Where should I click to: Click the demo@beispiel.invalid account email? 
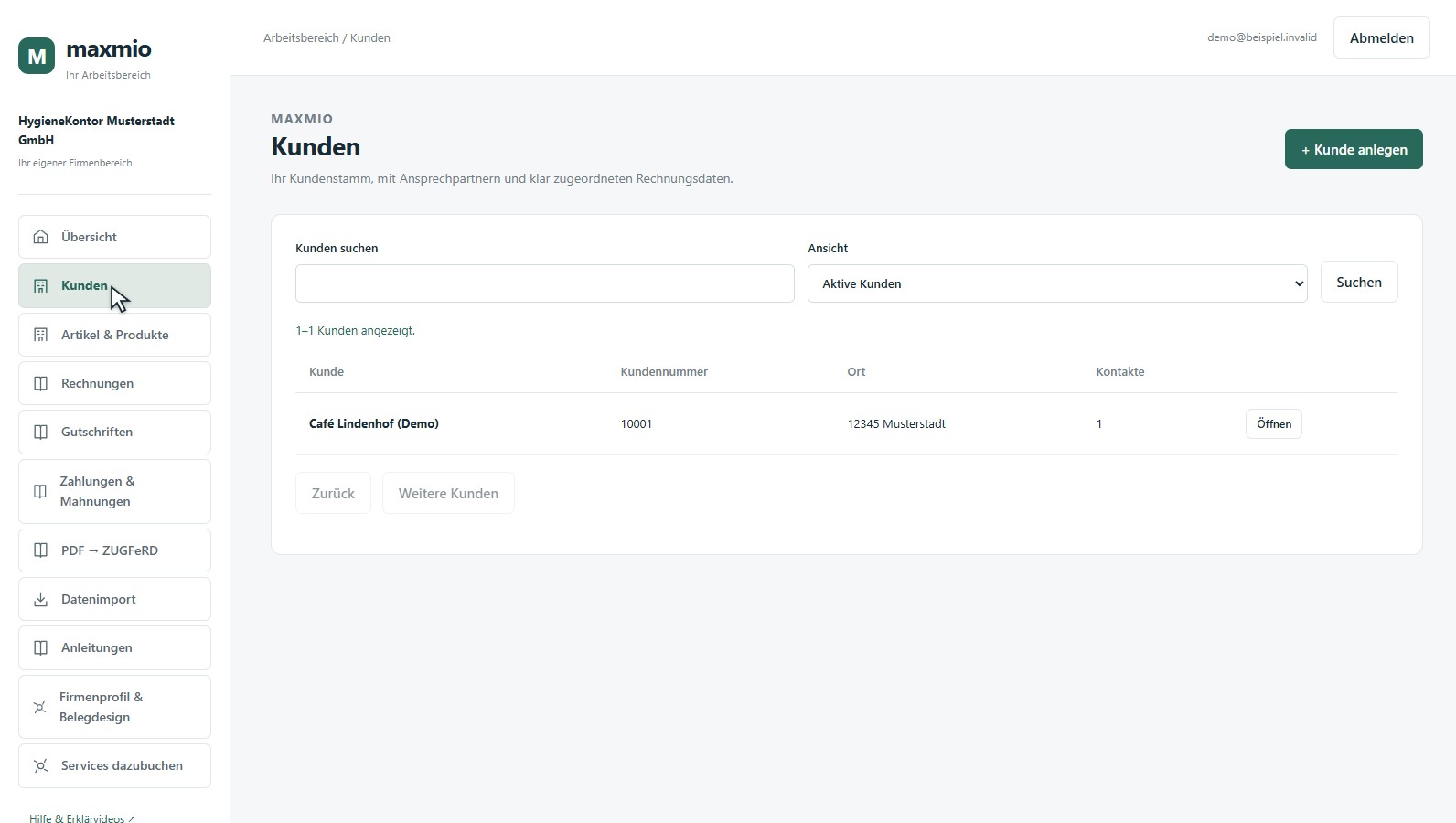click(1262, 37)
